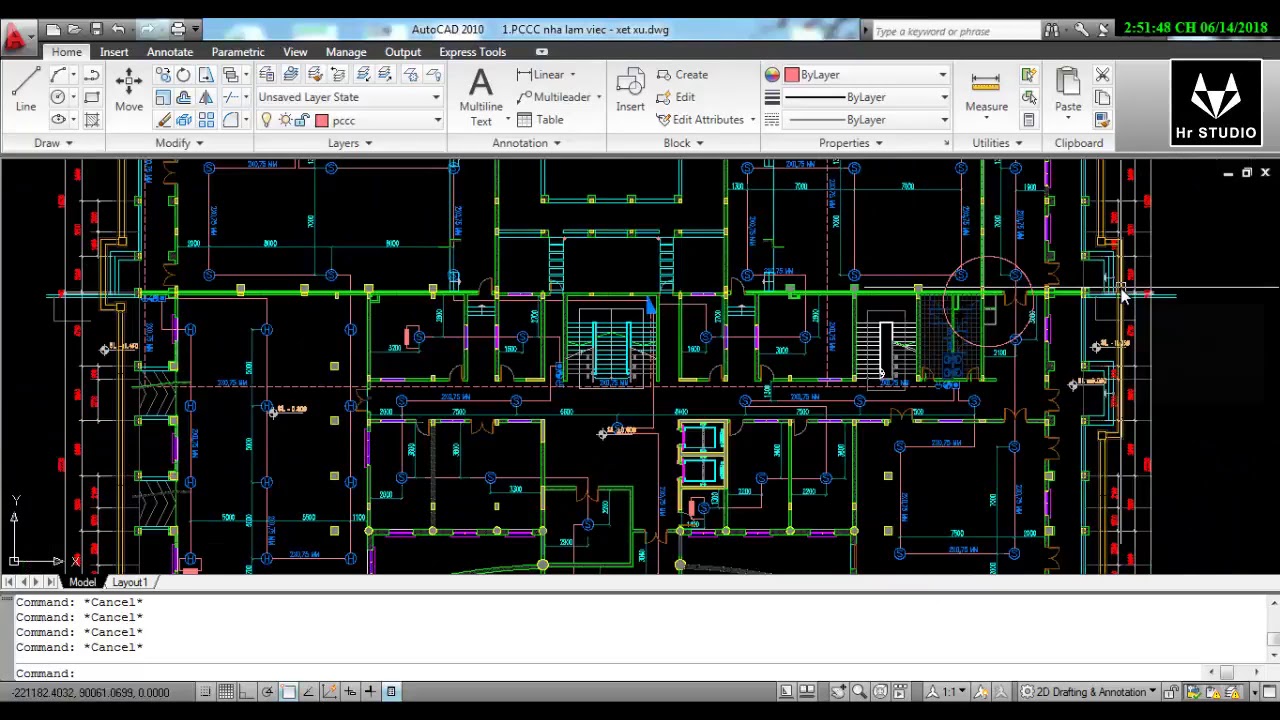Image resolution: width=1280 pixels, height=720 pixels.
Task: Click the binoculars search icon
Action: (x=1052, y=30)
